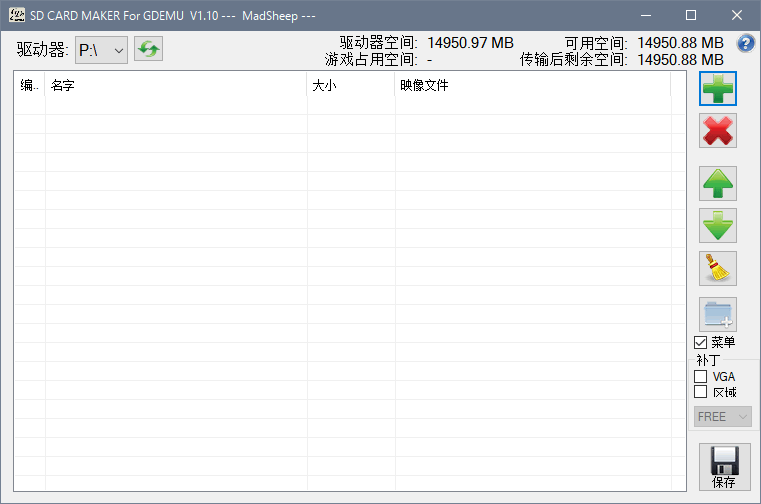
Task: Uncheck the 菜单 checkbox
Action: click(701, 343)
